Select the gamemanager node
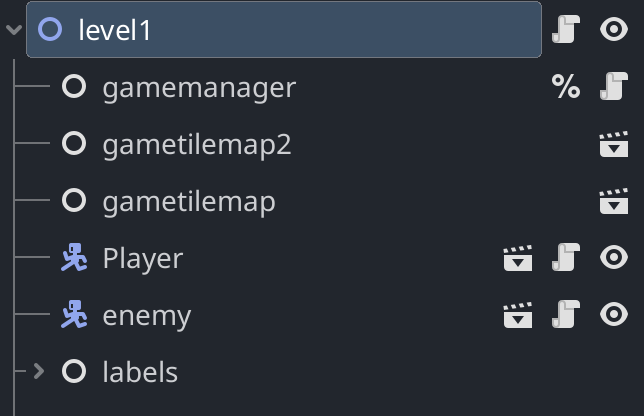This screenshot has height=416, width=644. (x=199, y=87)
